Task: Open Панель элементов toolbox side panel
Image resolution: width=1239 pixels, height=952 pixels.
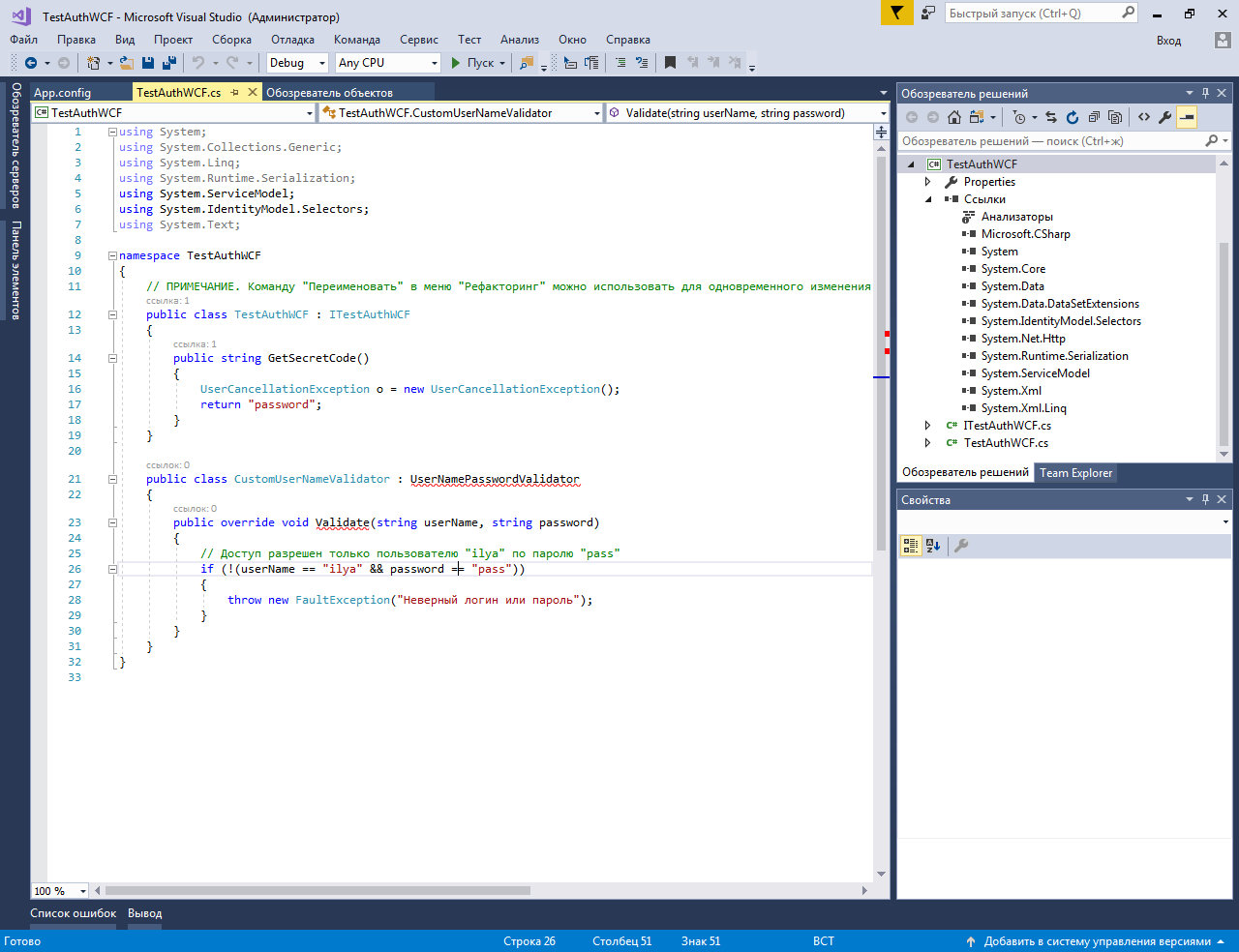Action: (x=16, y=270)
